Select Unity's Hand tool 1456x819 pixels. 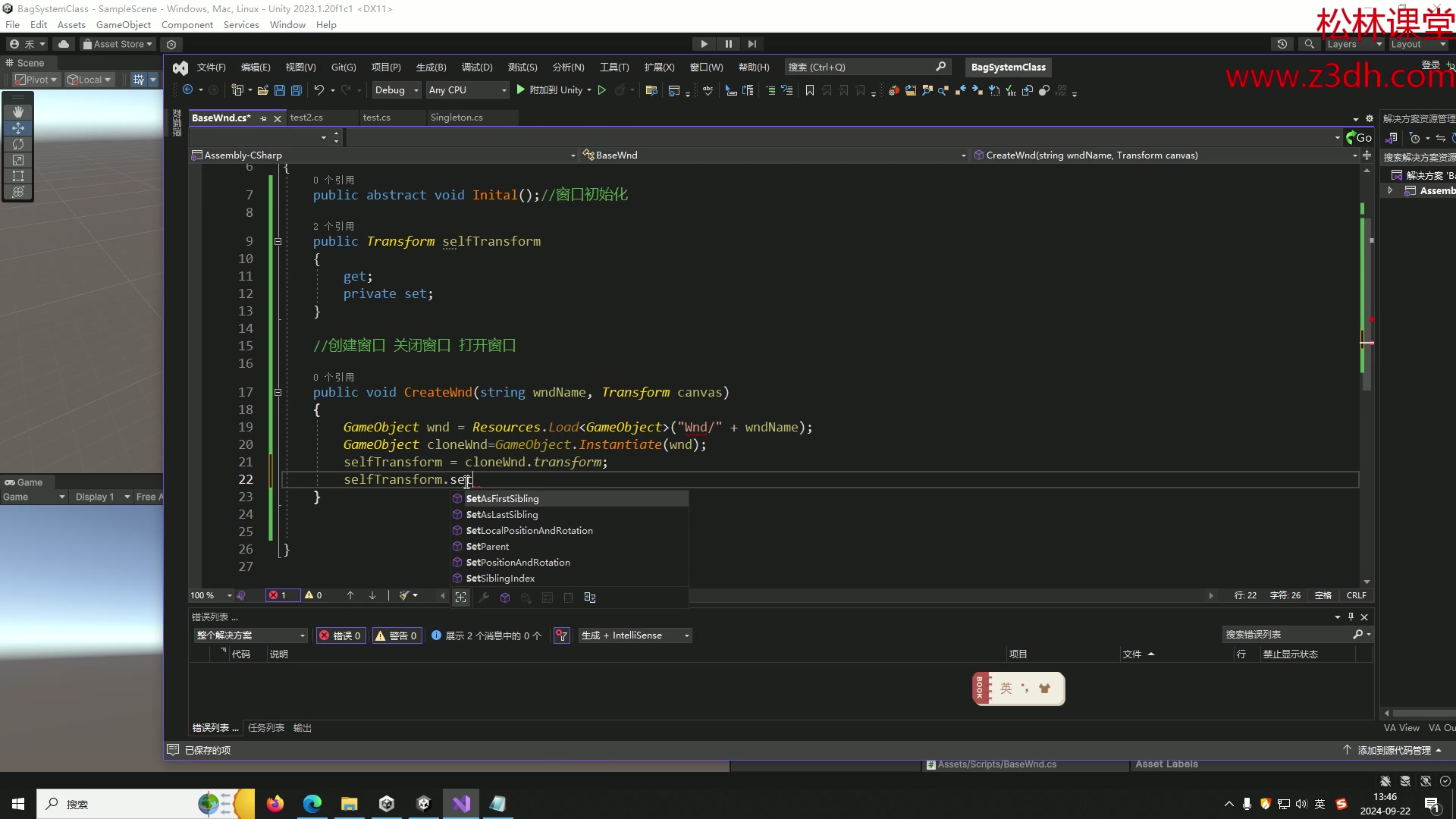point(18,111)
